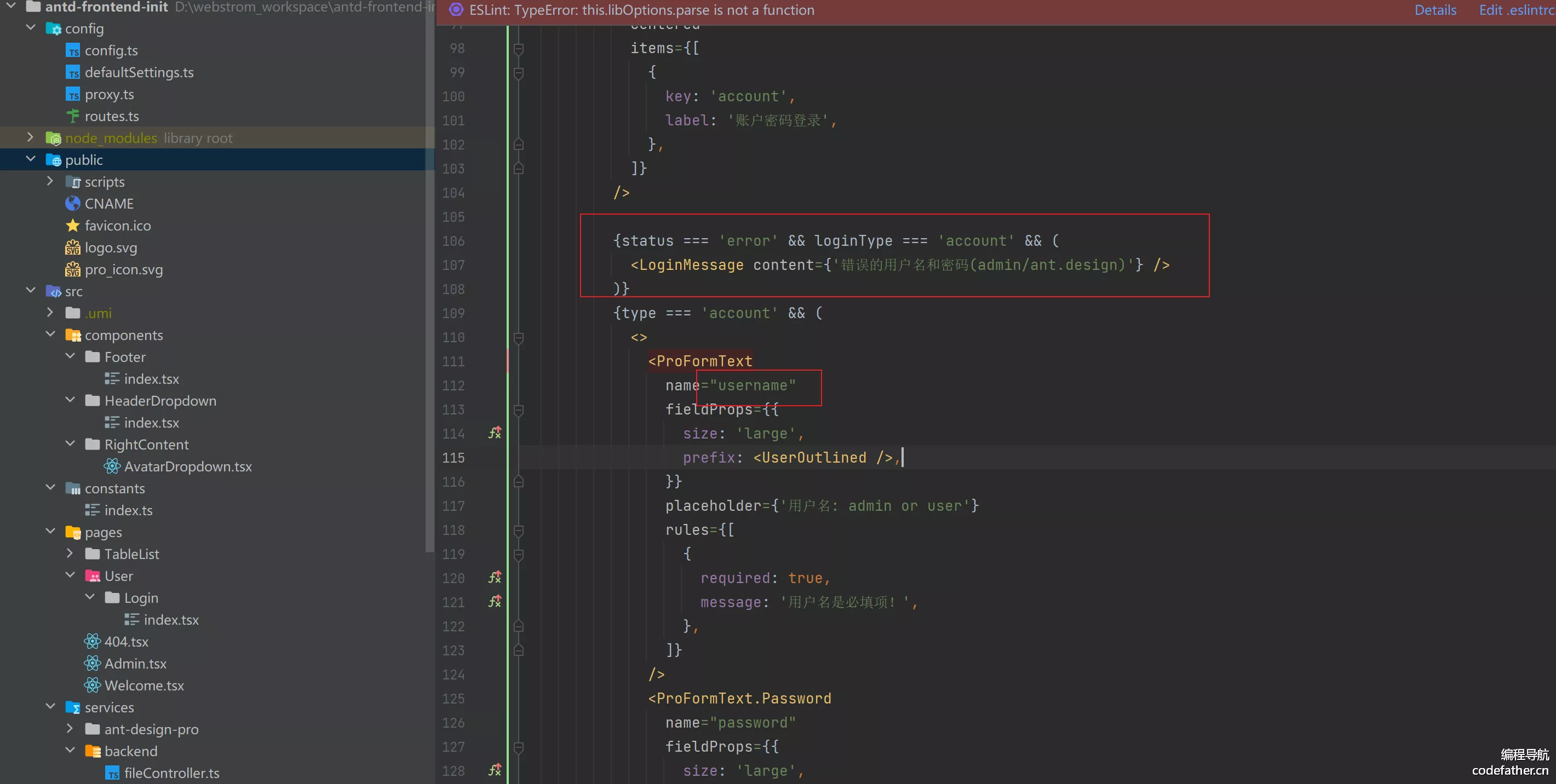Select constants index.ts file
Screen dimensions: 1556x784
coord(128,510)
